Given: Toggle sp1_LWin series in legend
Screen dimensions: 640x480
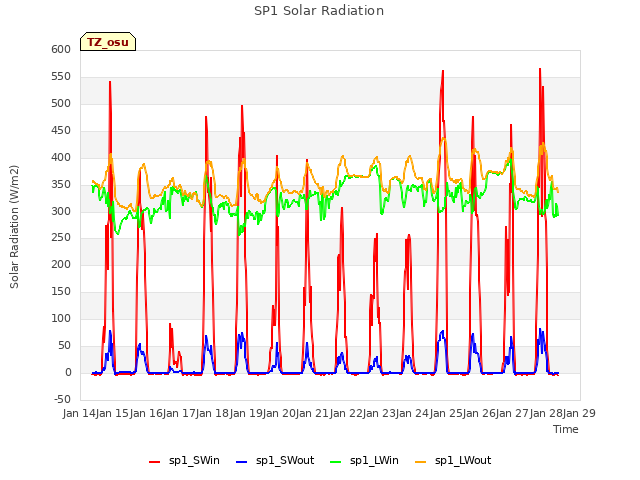Looking at the screenshot, I should (x=364, y=461).
